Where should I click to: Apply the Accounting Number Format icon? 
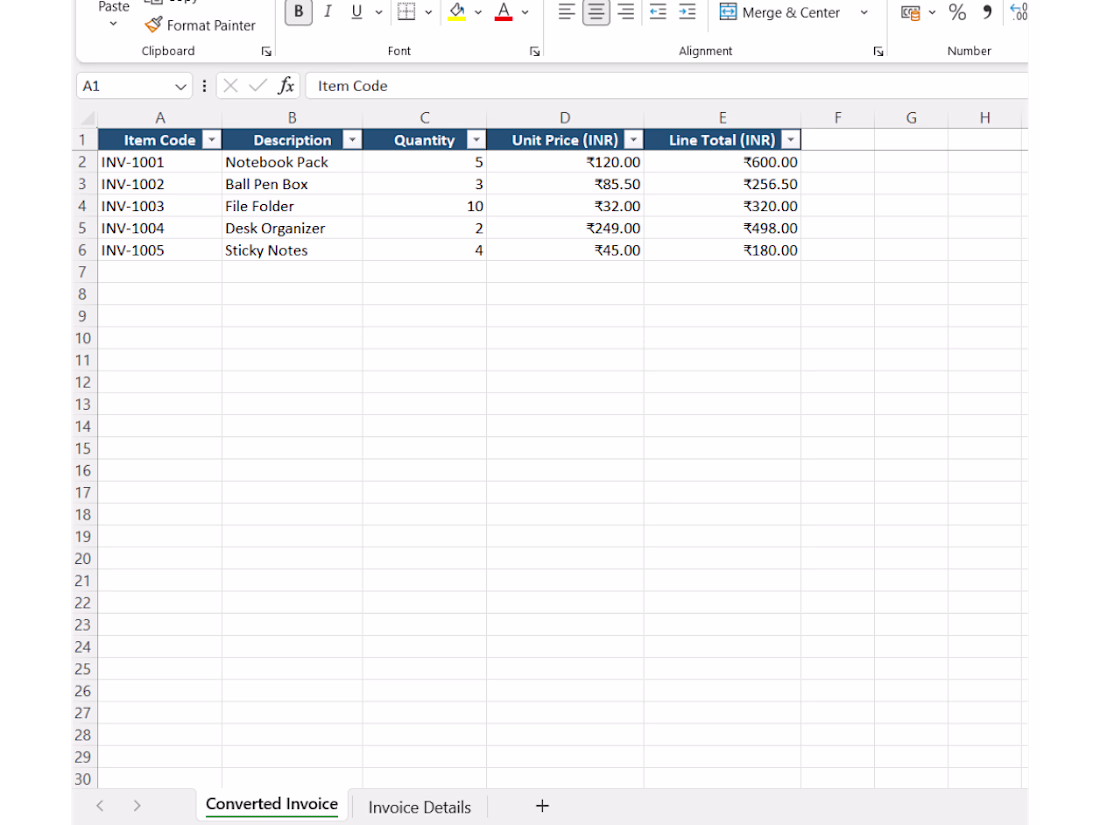pos(911,13)
